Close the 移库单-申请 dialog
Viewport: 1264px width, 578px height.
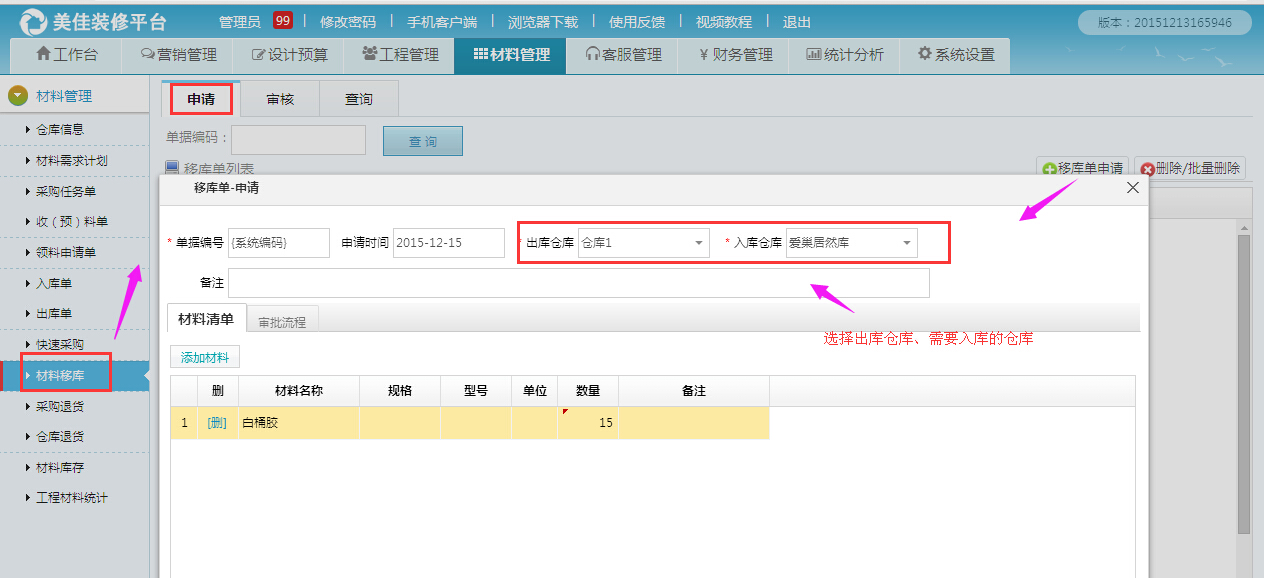point(1133,188)
